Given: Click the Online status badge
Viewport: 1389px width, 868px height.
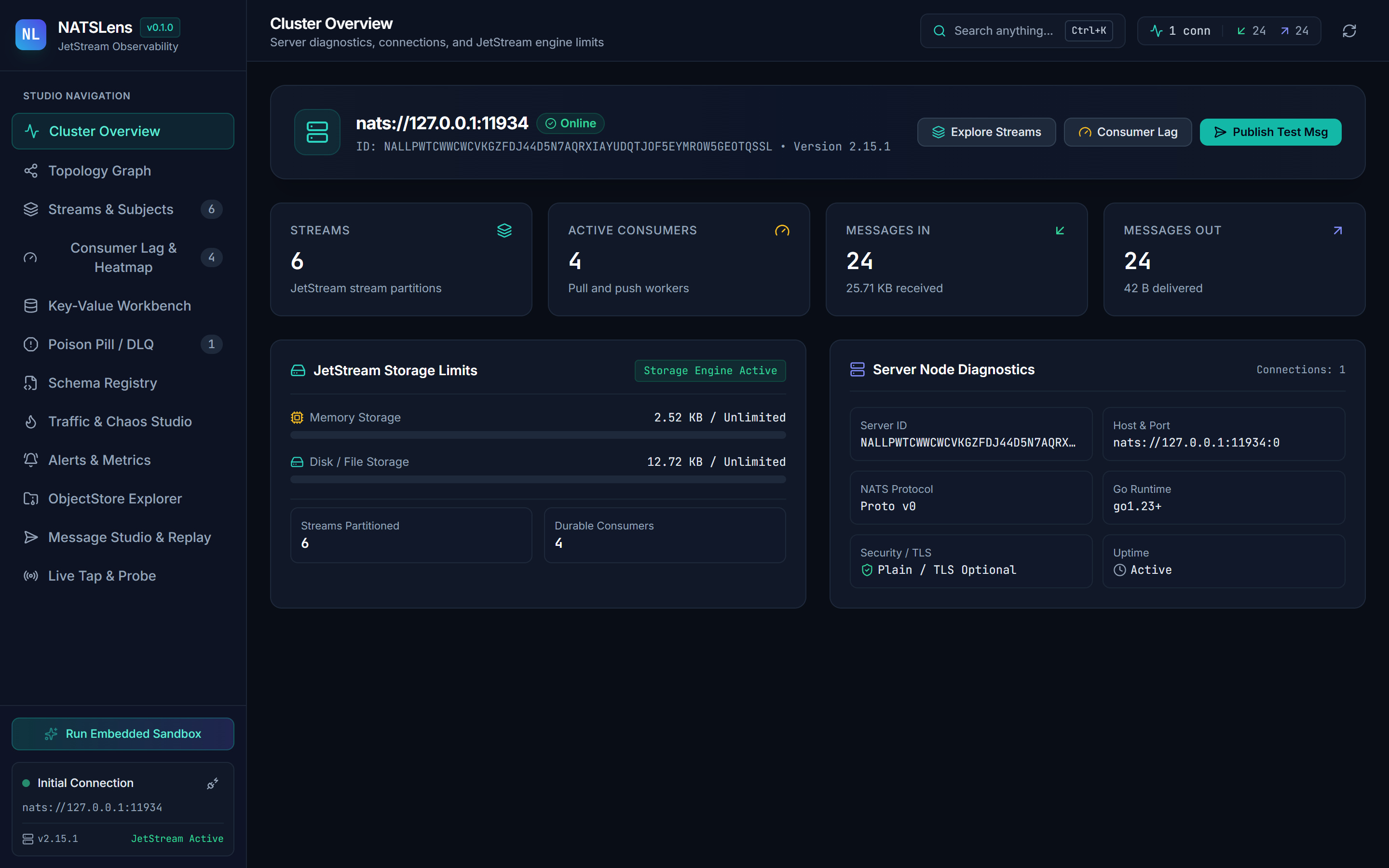Looking at the screenshot, I should (x=570, y=123).
